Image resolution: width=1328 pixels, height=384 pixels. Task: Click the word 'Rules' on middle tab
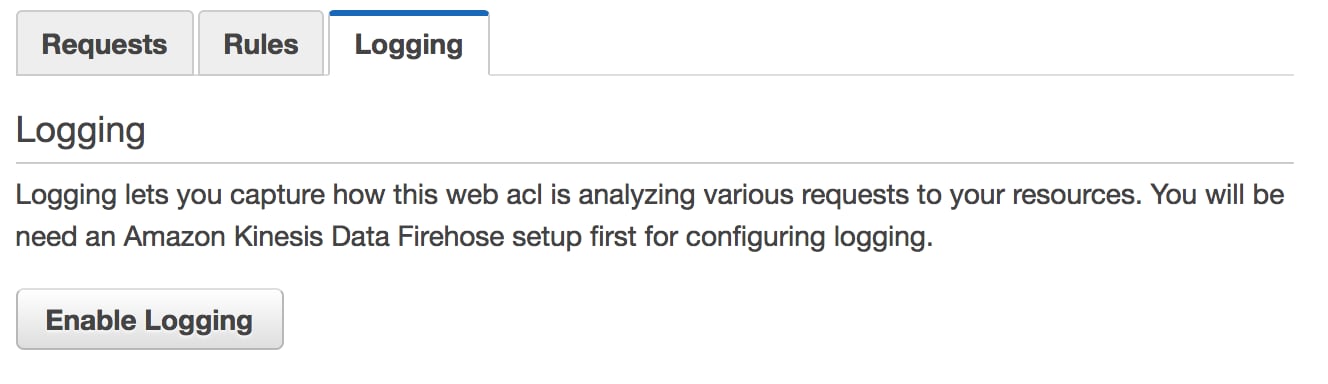[260, 45]
